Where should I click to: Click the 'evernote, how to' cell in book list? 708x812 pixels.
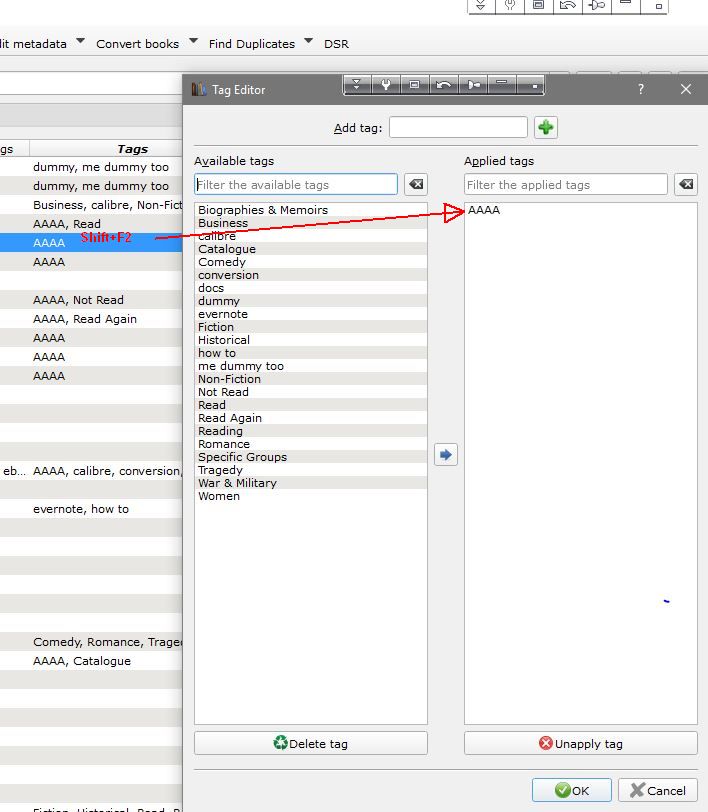(x=106, y=509)
